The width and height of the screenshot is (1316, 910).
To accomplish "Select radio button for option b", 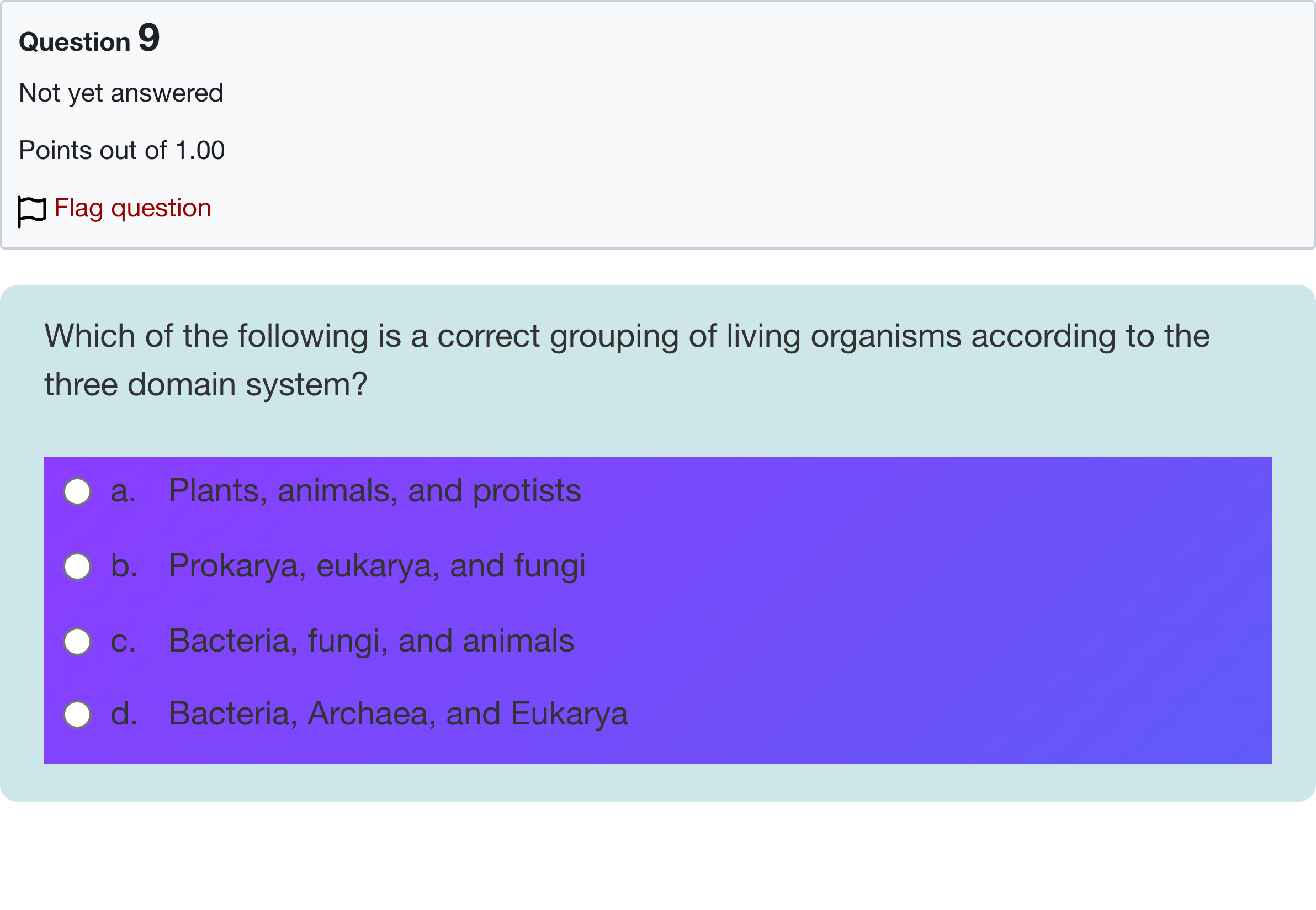I will 77,566.
